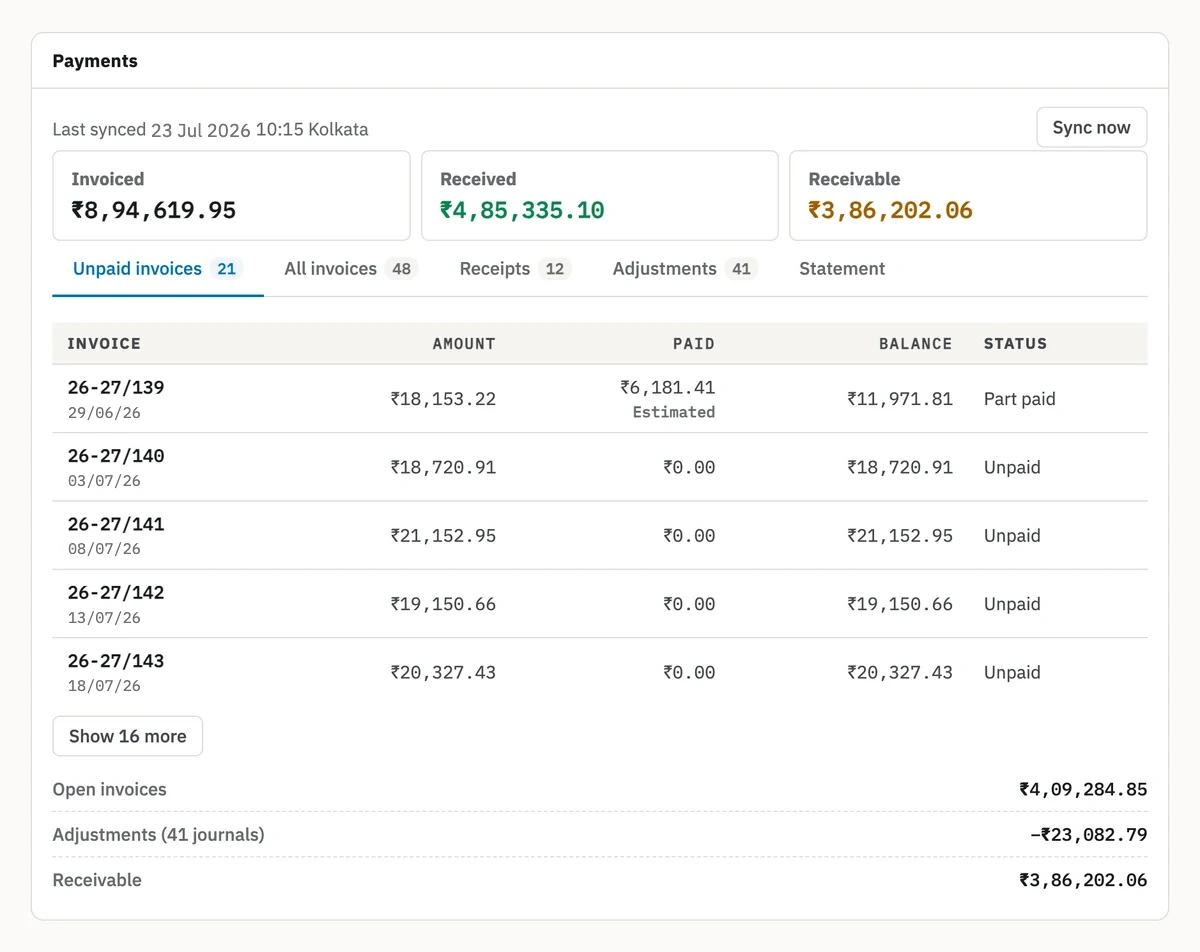Click the Unpaid status of invoice 26-27/141
The height and width of the screenshot is (952, 1200).
tap(1012, 536)
